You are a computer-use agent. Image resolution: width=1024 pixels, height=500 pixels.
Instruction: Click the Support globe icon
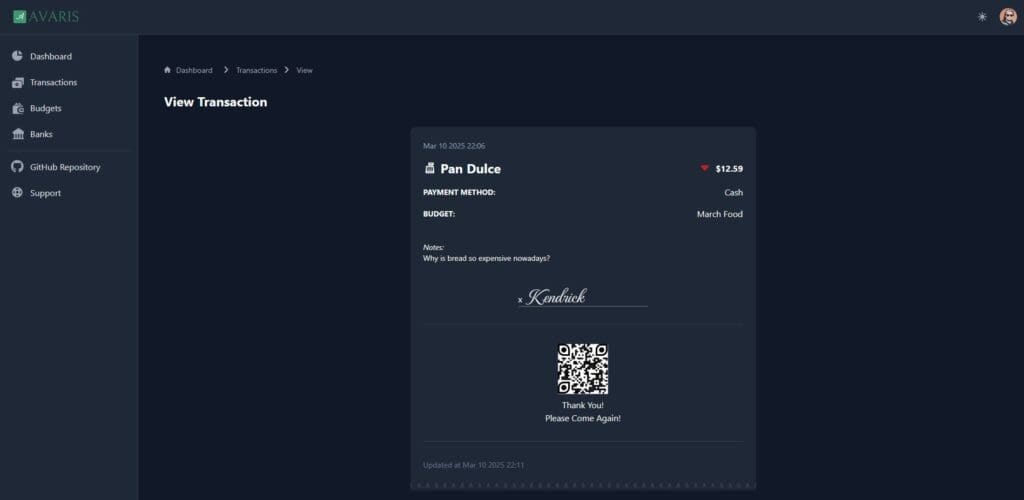(x=17, y=193)
